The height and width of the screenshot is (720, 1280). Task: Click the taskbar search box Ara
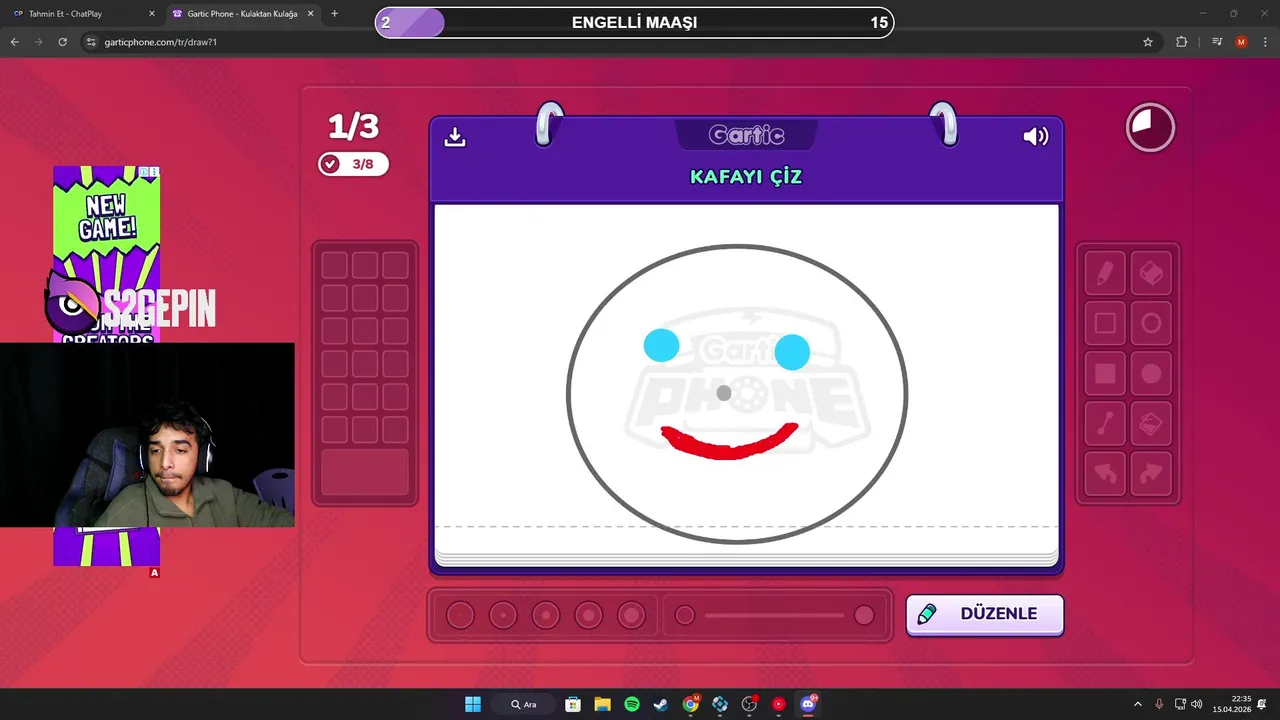point(524,704)
